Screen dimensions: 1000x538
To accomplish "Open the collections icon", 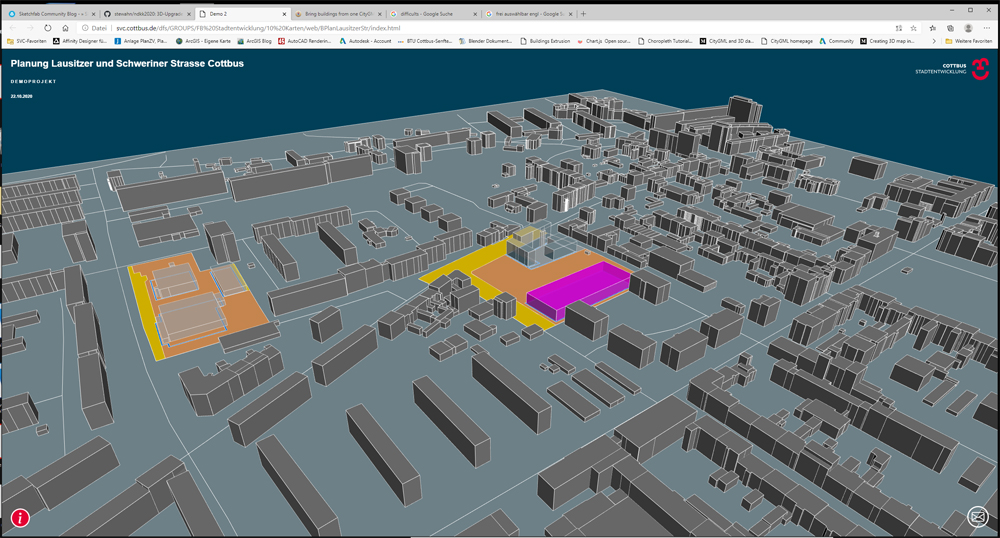I will coord(950,28).
